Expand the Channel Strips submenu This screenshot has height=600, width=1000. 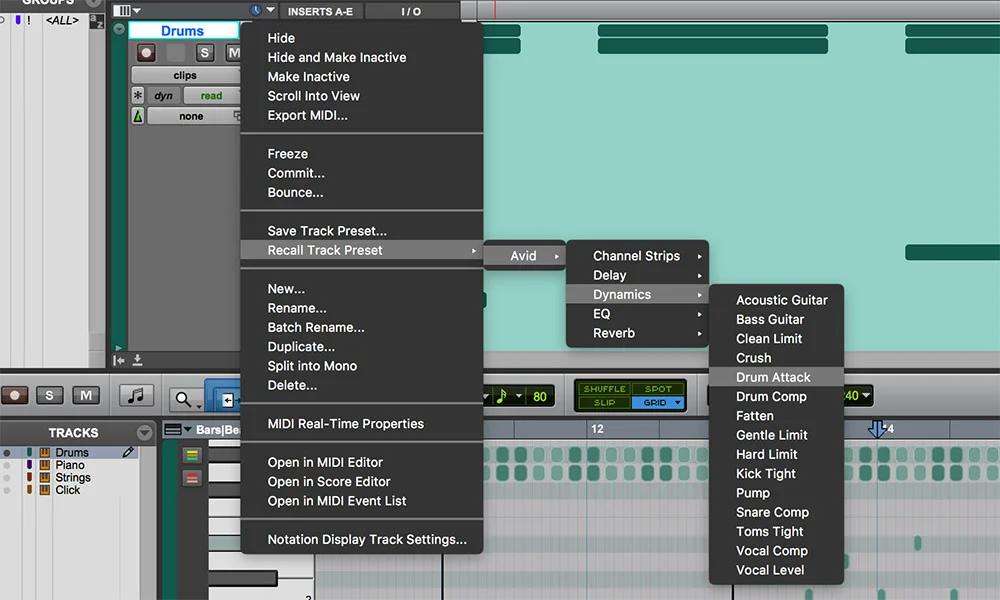point(637,256)
